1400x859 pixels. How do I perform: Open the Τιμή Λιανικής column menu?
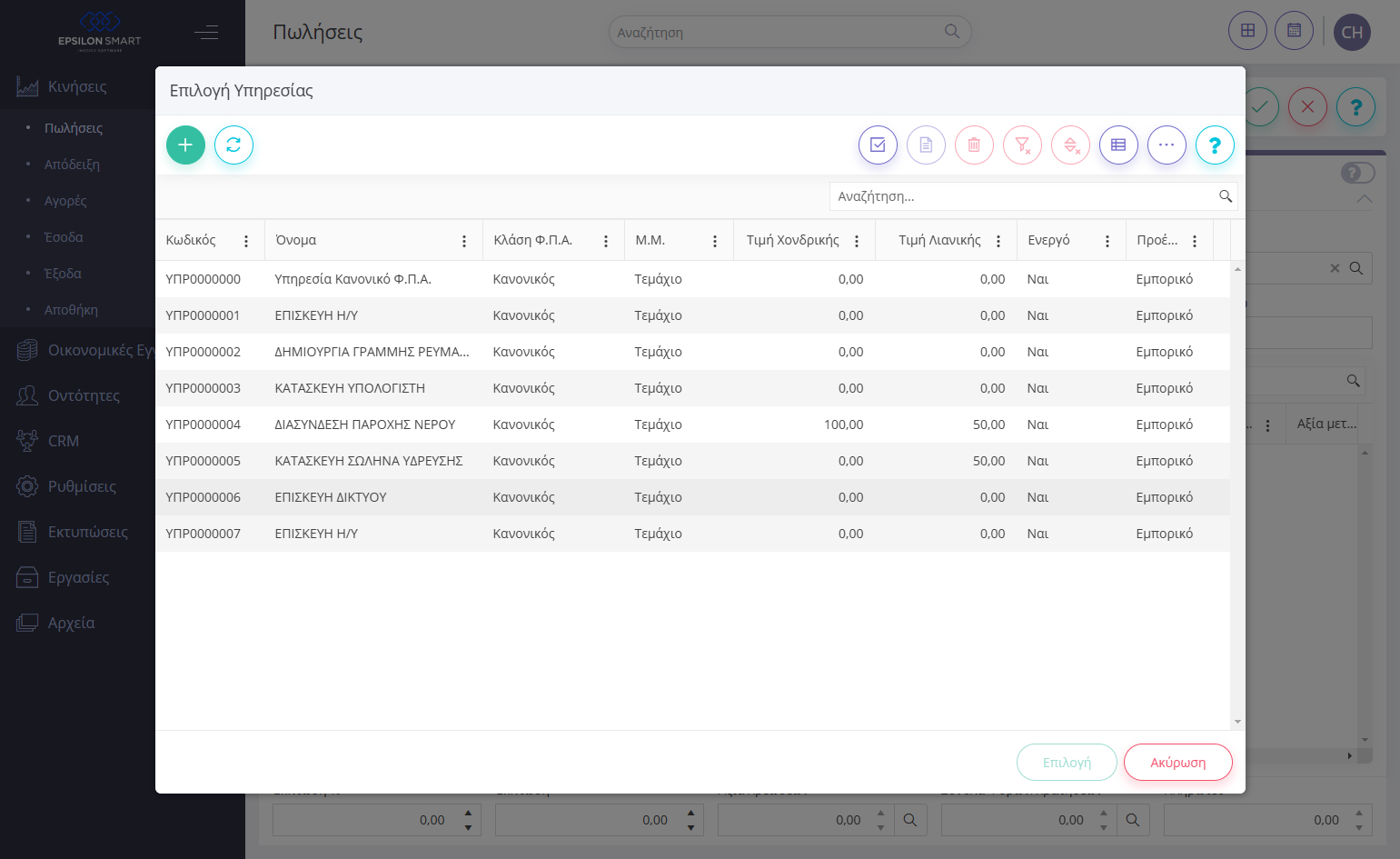tap(998, 241)
